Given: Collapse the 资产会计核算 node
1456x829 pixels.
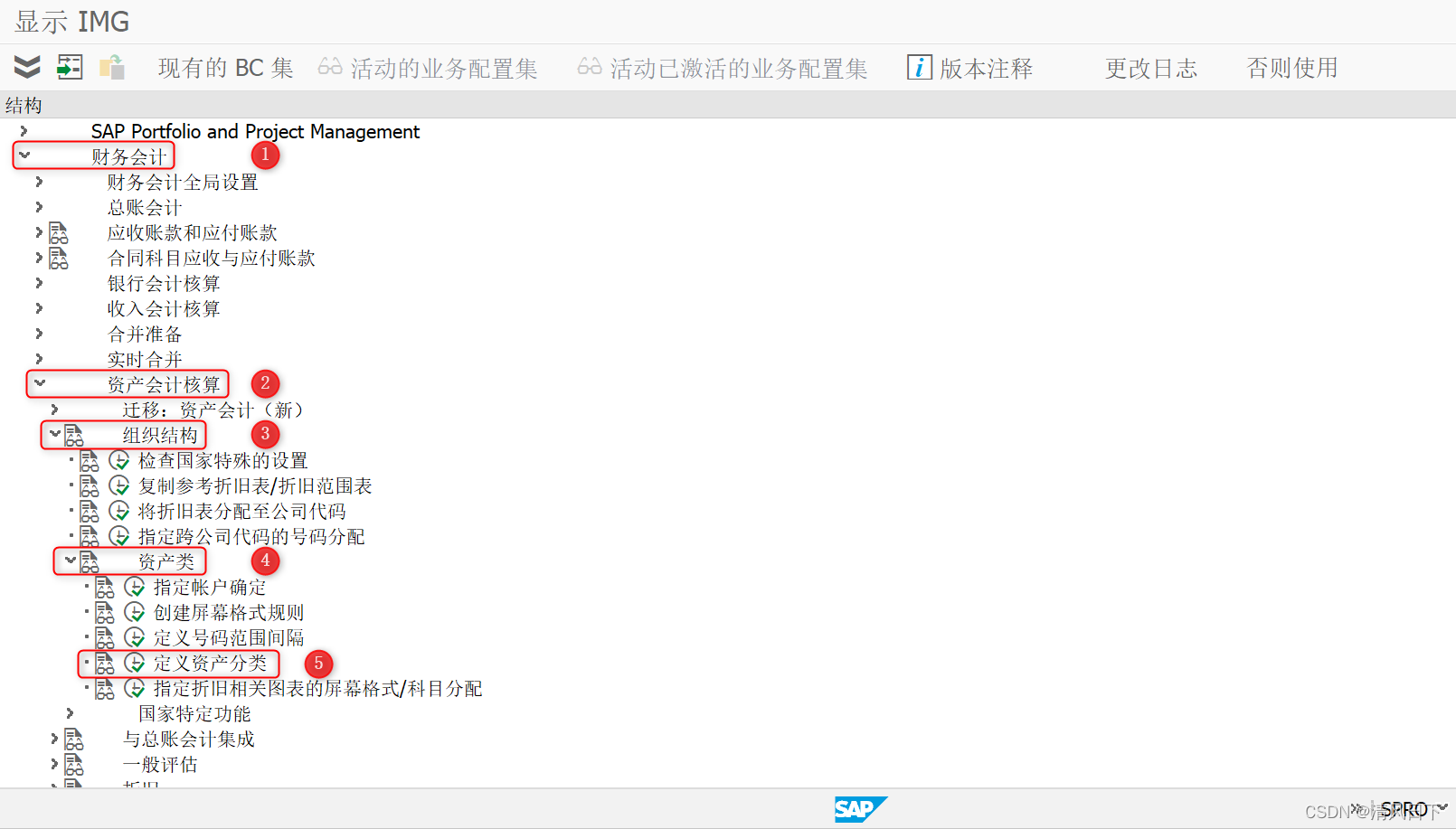Looking at the screenshot, I should coord(40,383).
